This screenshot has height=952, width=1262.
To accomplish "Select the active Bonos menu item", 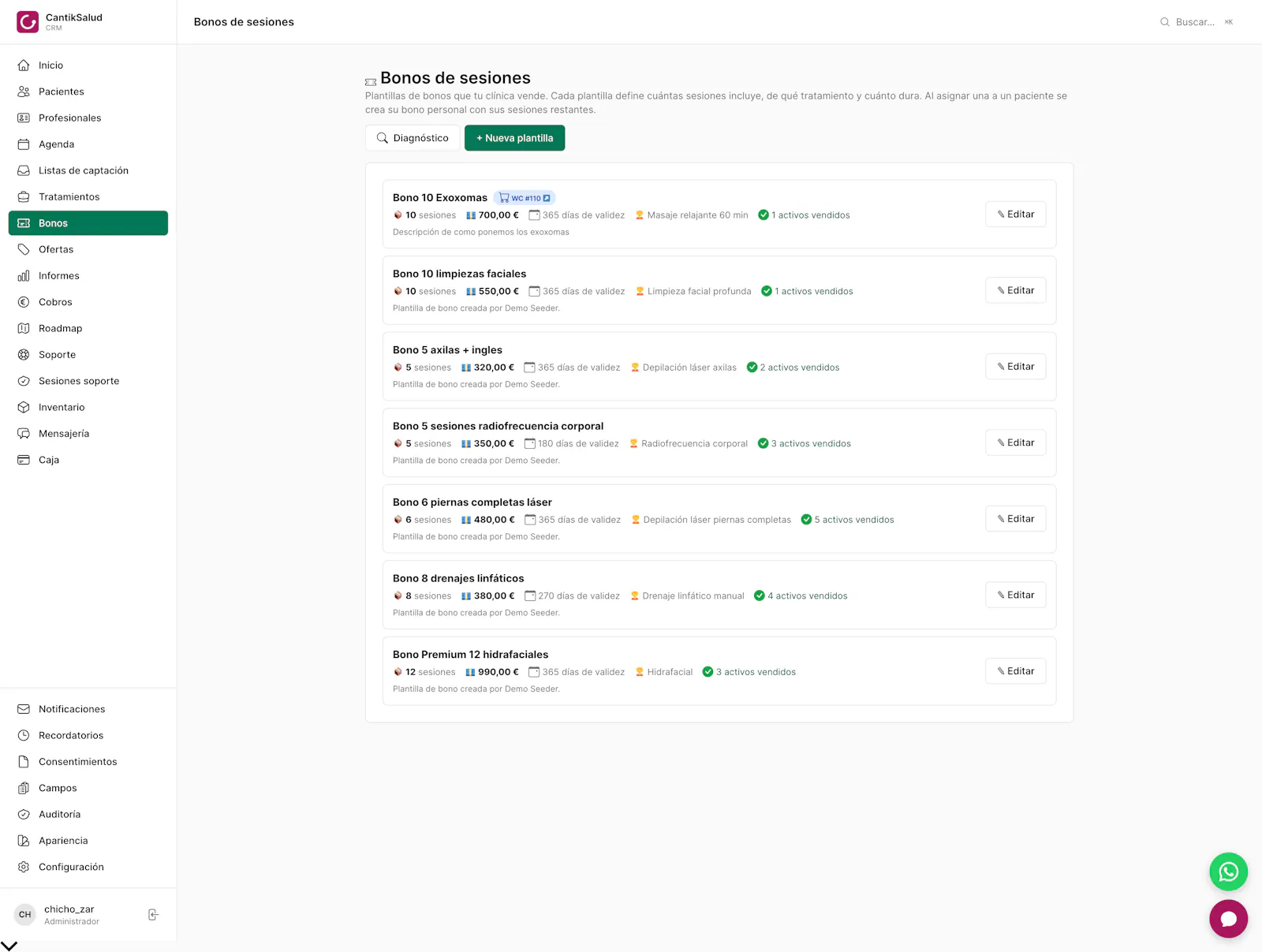I will (x=88, y=223).
